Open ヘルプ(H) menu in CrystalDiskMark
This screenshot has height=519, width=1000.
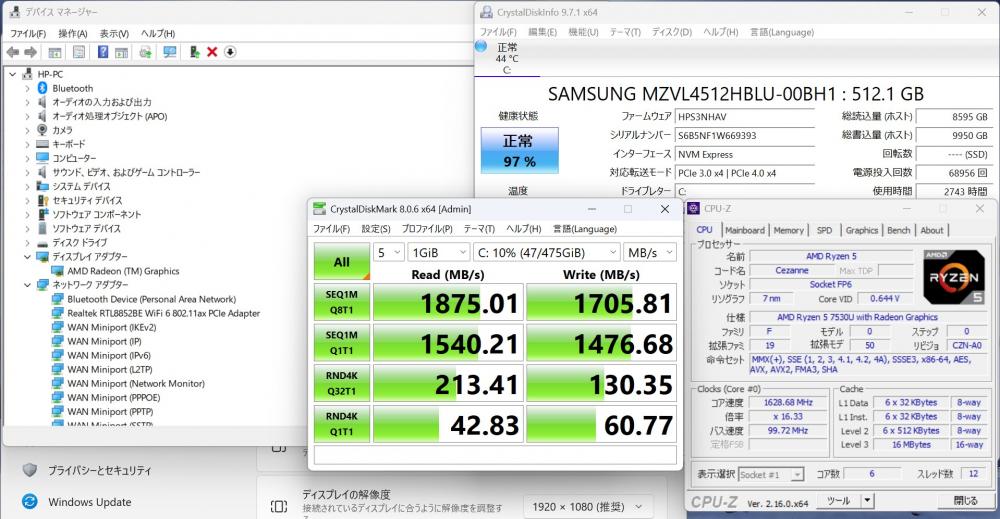coord(524,229)
